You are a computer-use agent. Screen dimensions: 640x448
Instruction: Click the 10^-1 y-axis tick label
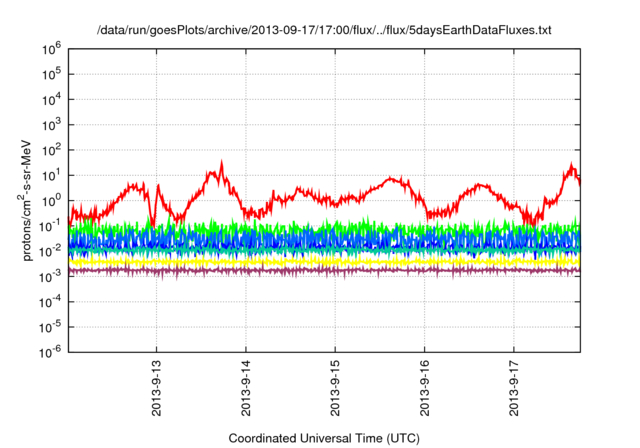(50, 226)
